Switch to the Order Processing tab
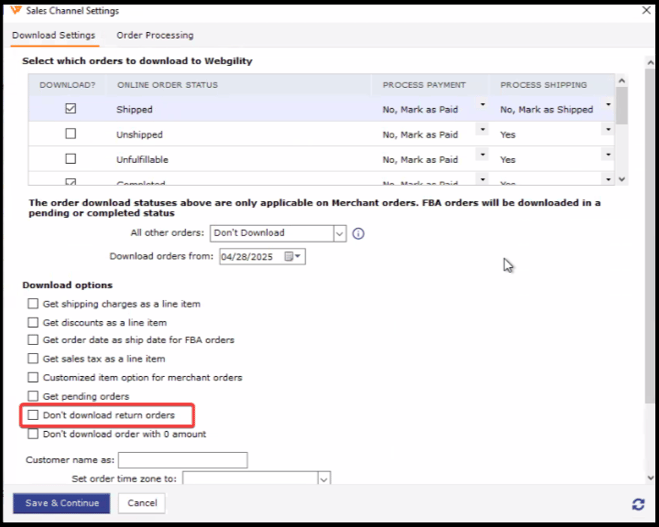Screen dimensions: 659x527 155,36
